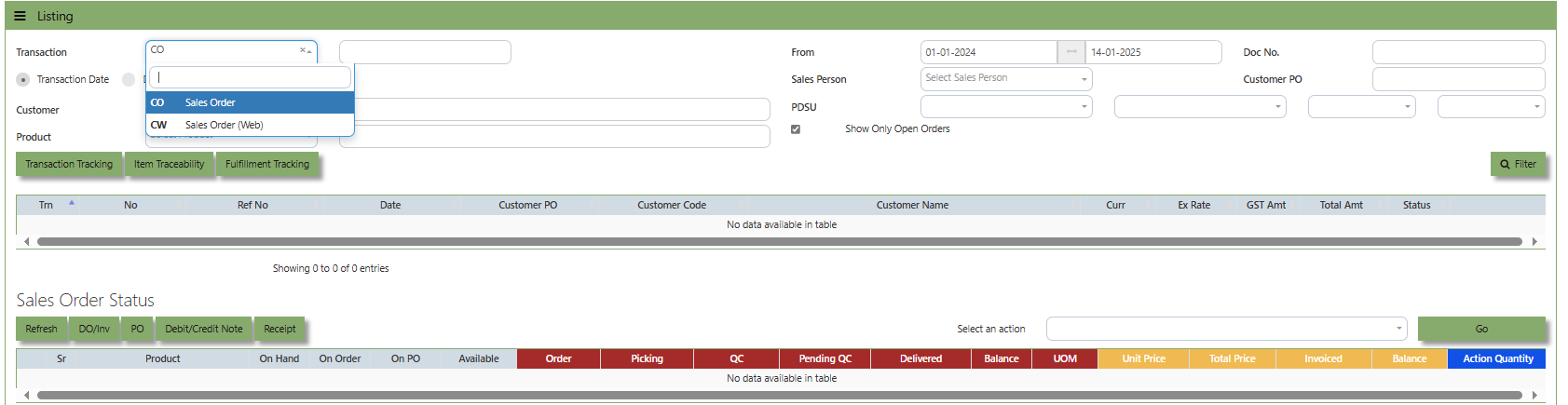Sort by the Date column header
1568x405 pixels.
click(x=390, y=205)
